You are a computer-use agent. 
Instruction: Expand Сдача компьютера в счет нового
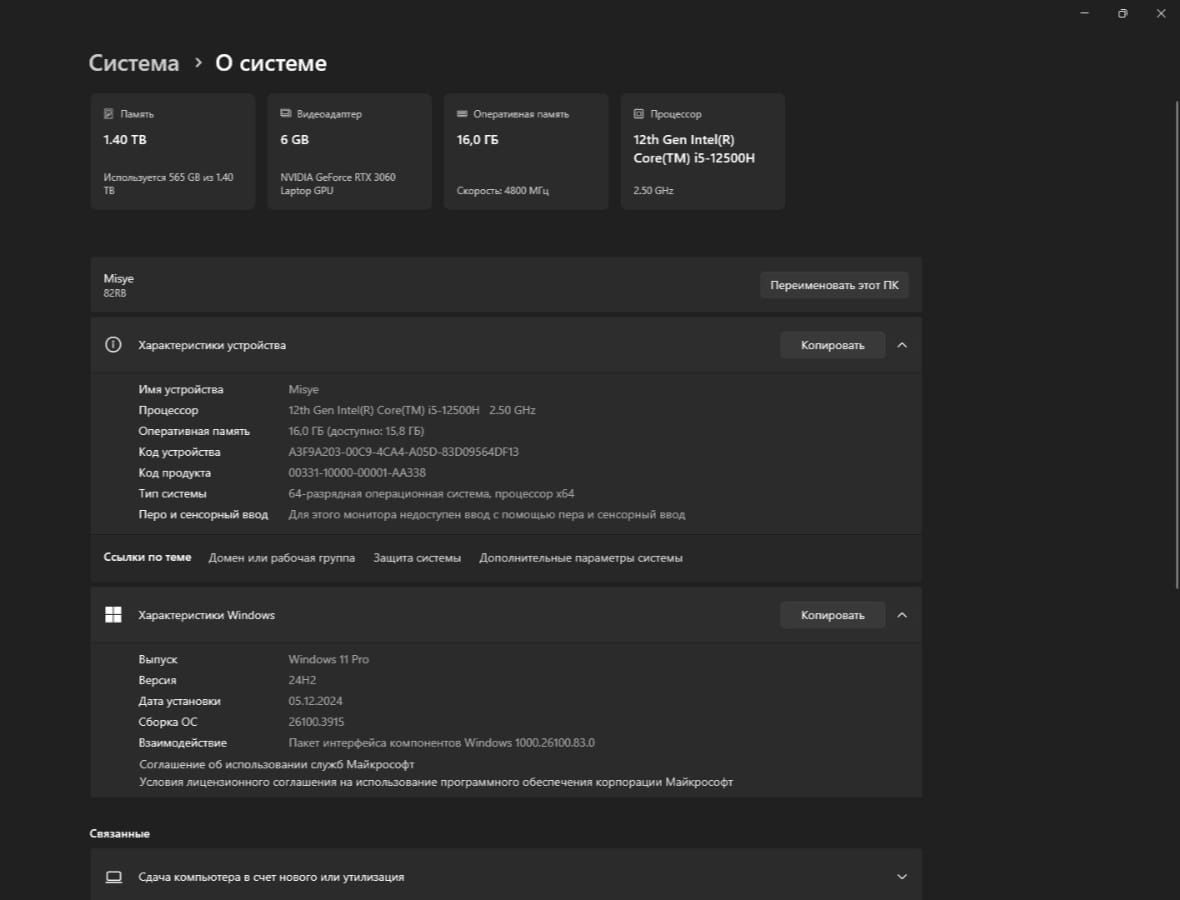click(x=902, y=877)
